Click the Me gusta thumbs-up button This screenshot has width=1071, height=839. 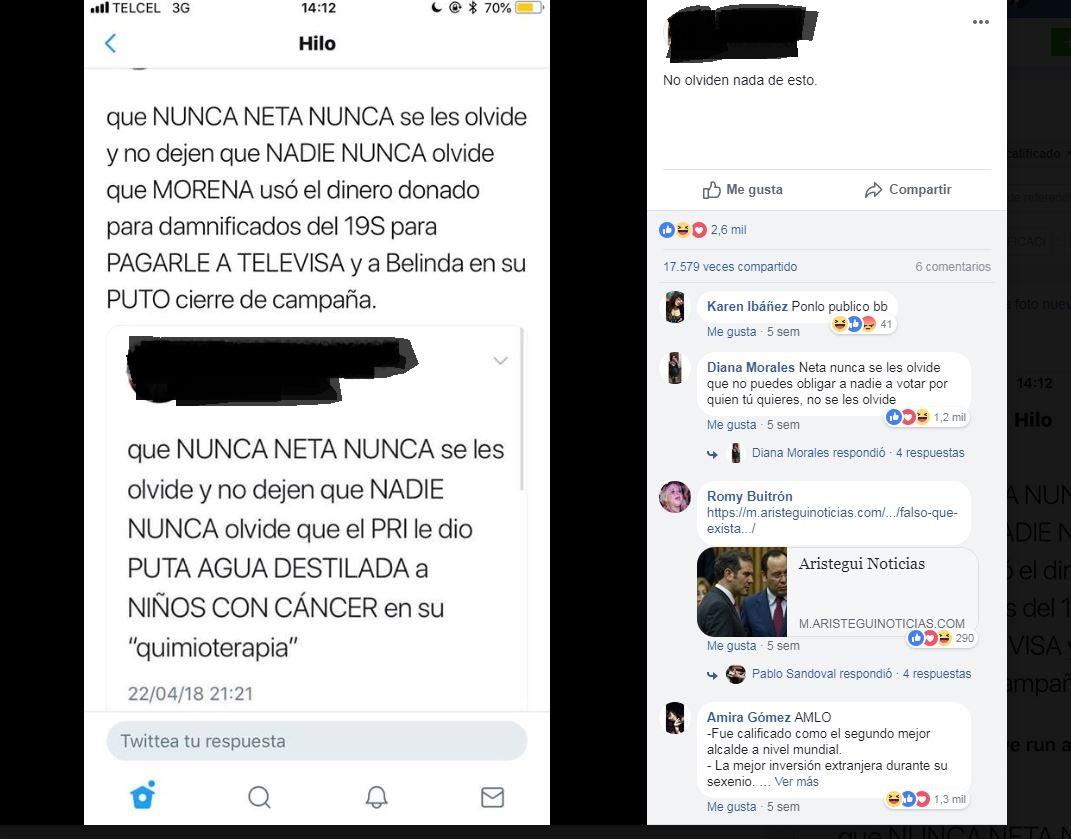point(743,189)
